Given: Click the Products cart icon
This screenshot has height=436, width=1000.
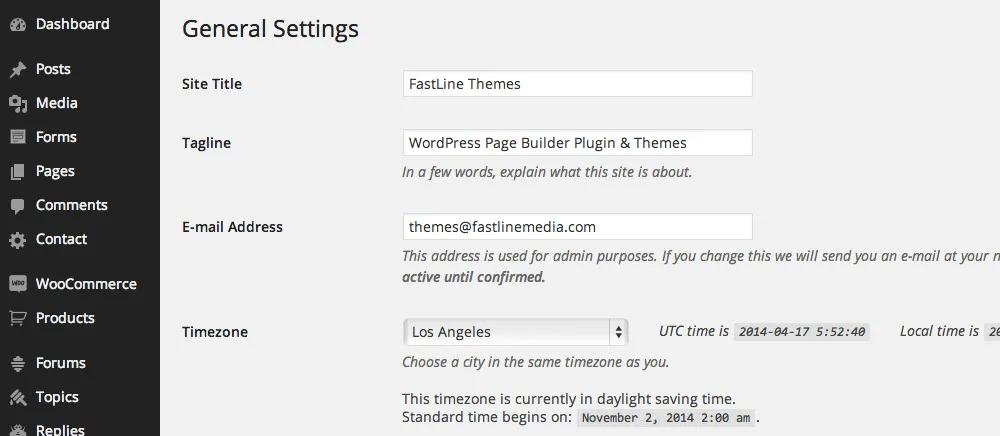Looking at the screenshot, I should click(x=17, y=318).
